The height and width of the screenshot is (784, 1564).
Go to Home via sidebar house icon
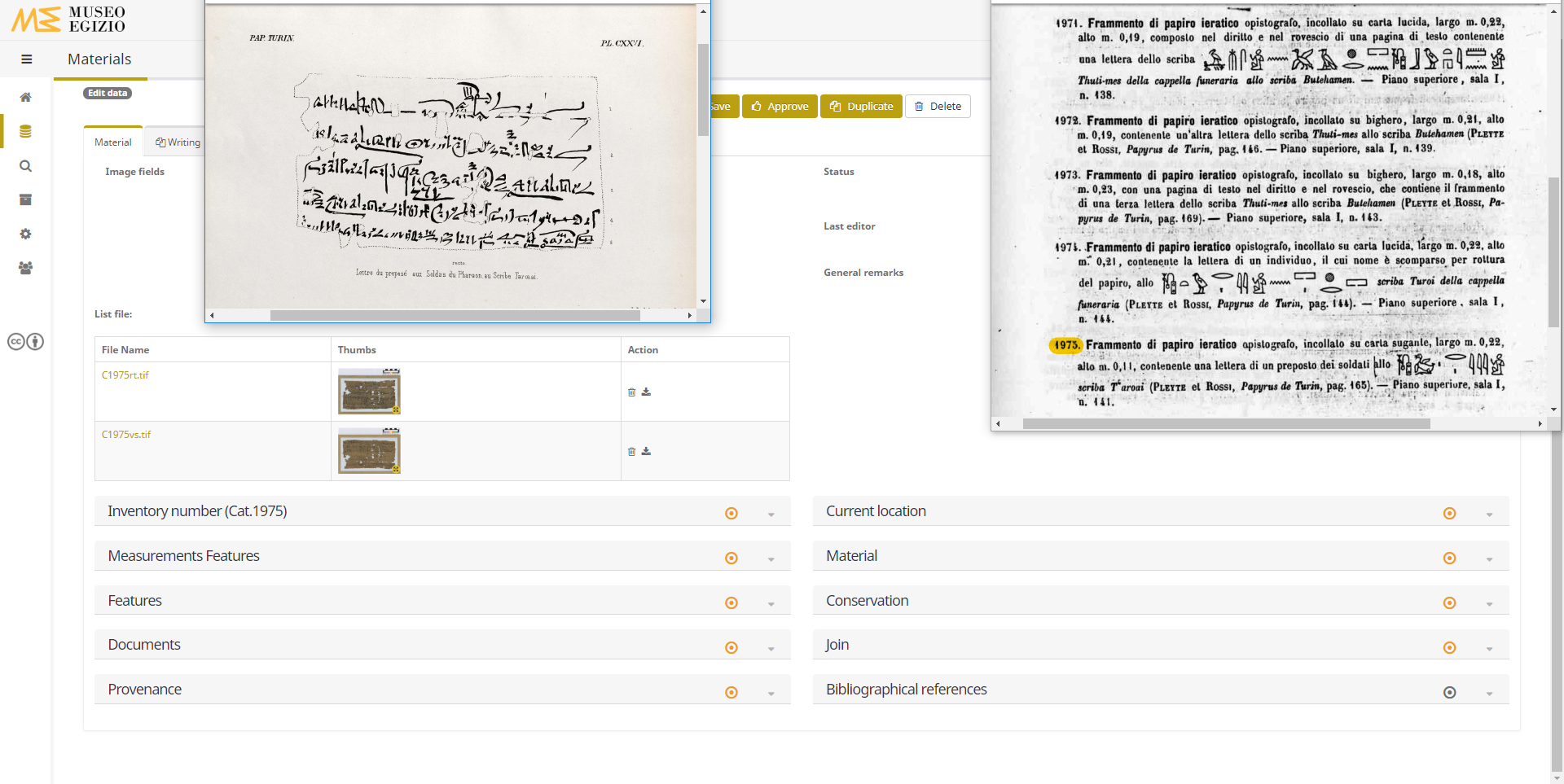[x=25, y=97]
